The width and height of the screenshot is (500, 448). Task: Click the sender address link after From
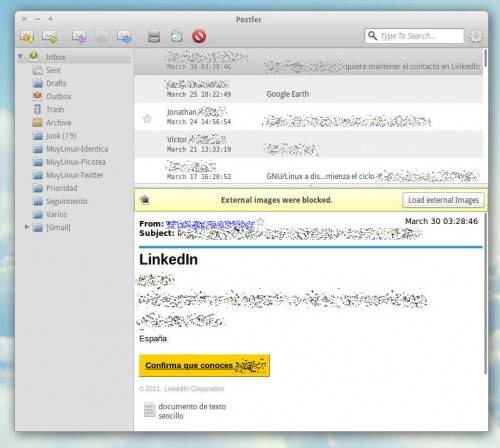click(x=210, y=224)
